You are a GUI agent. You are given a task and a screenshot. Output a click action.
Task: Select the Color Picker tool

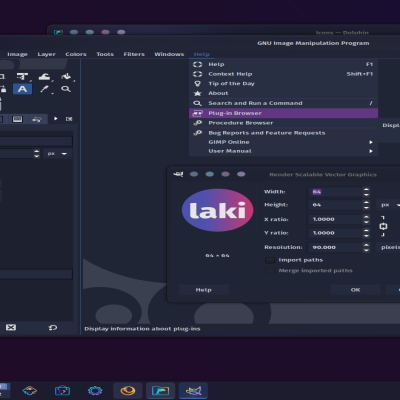tap(45, 89)
